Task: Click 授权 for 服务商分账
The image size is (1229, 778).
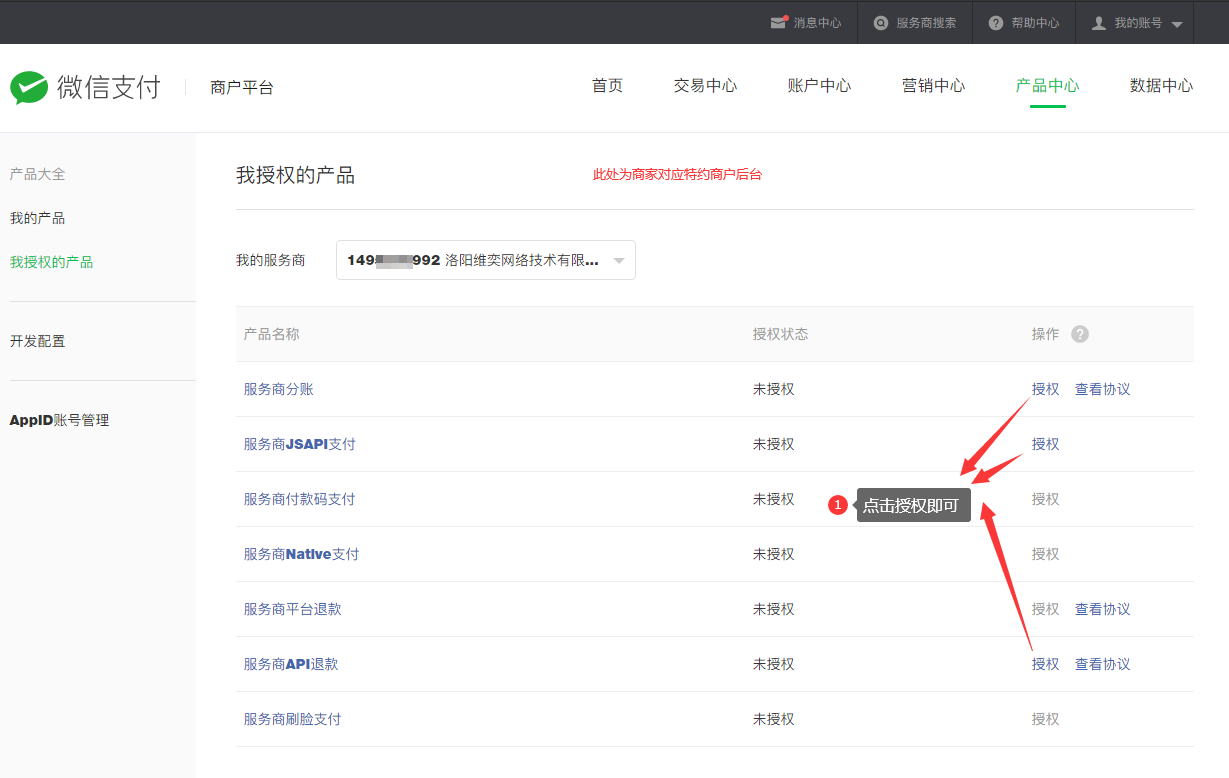Action: [1045, 389]
